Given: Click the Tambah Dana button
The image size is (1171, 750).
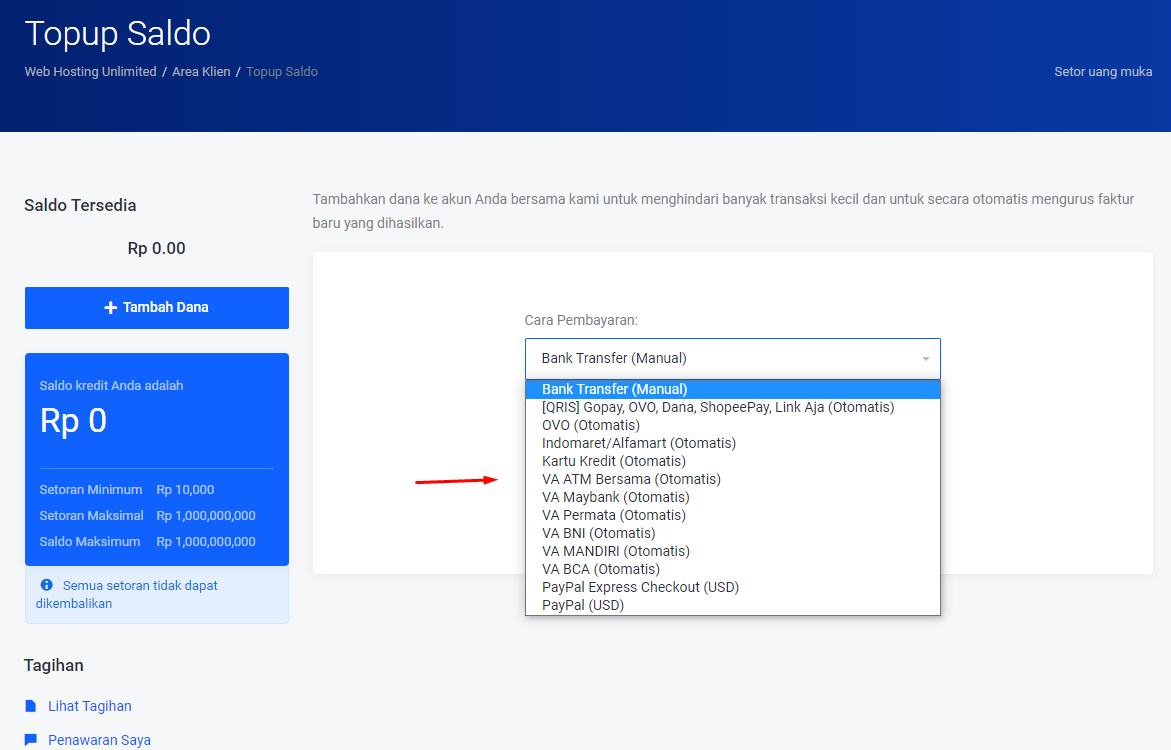Looking at the screenshot, I should (x=156, y=308).
